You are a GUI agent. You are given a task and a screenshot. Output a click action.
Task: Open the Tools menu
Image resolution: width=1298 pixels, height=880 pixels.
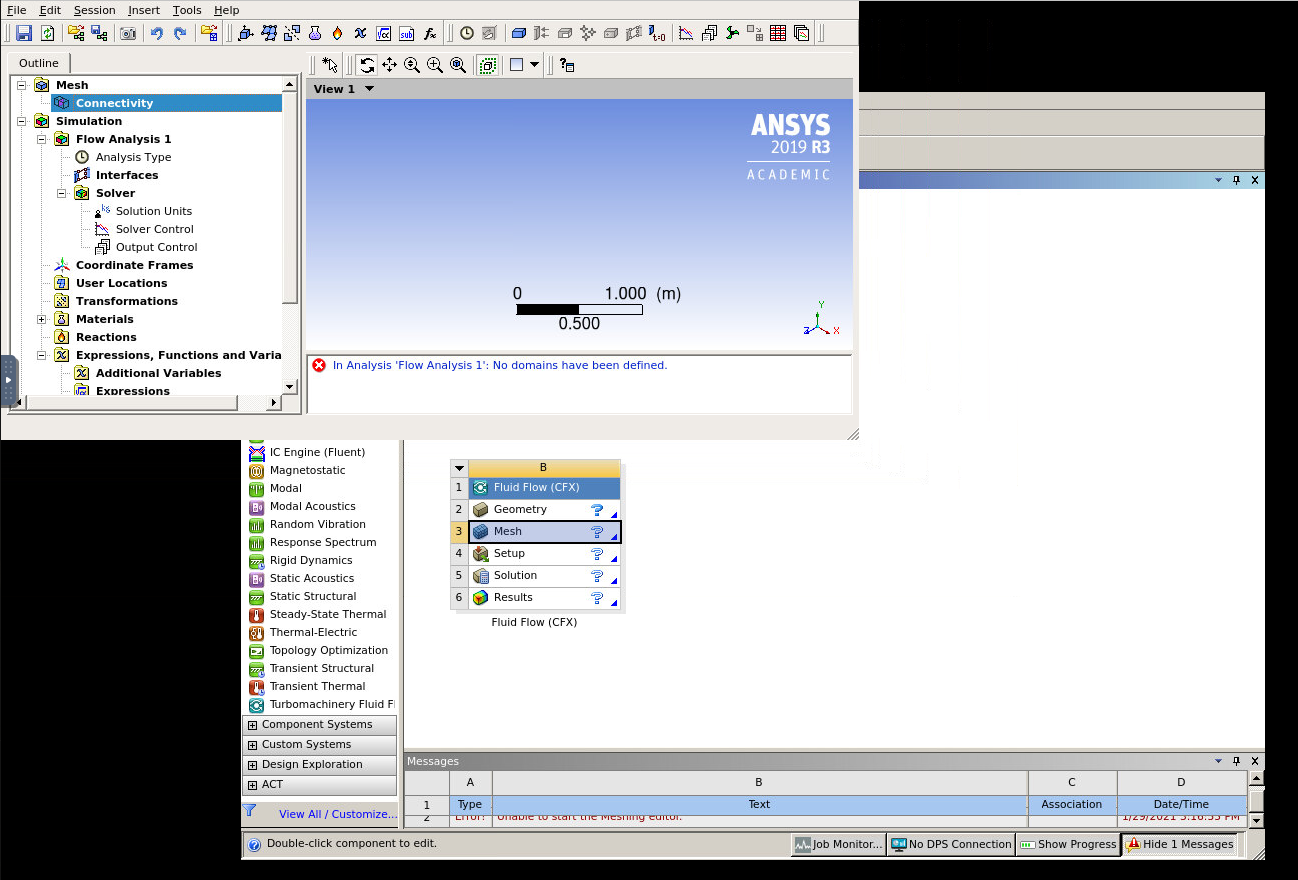coord(187,10)
